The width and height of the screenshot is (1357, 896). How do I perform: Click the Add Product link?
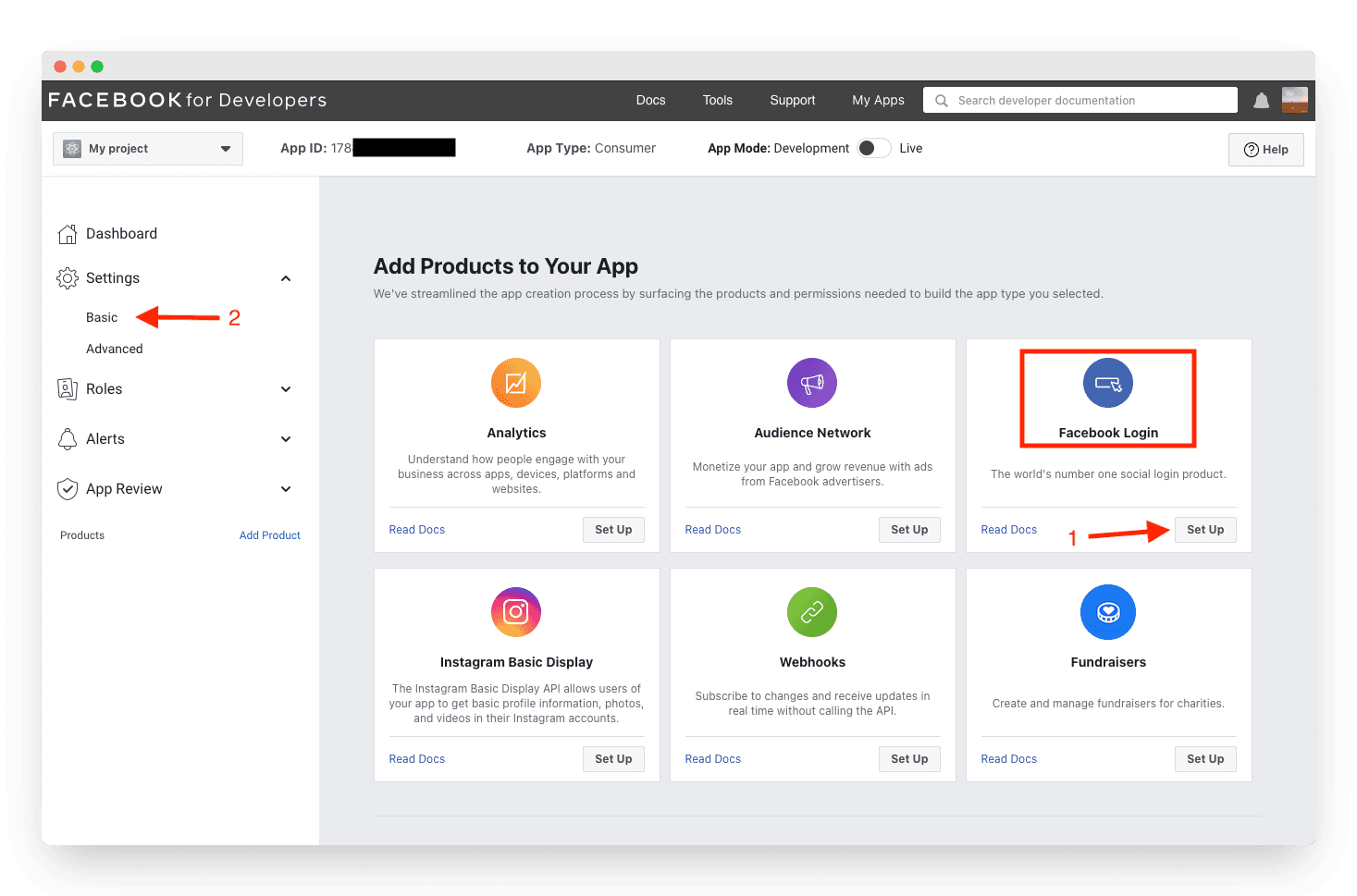(x=270, y=535)
